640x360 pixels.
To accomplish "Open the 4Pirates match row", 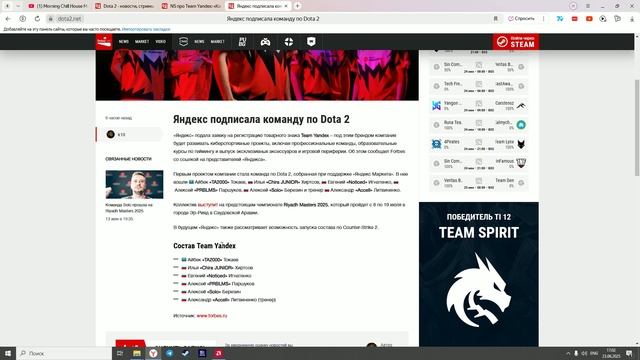I will pyautogui.click(x=479, y=144).
